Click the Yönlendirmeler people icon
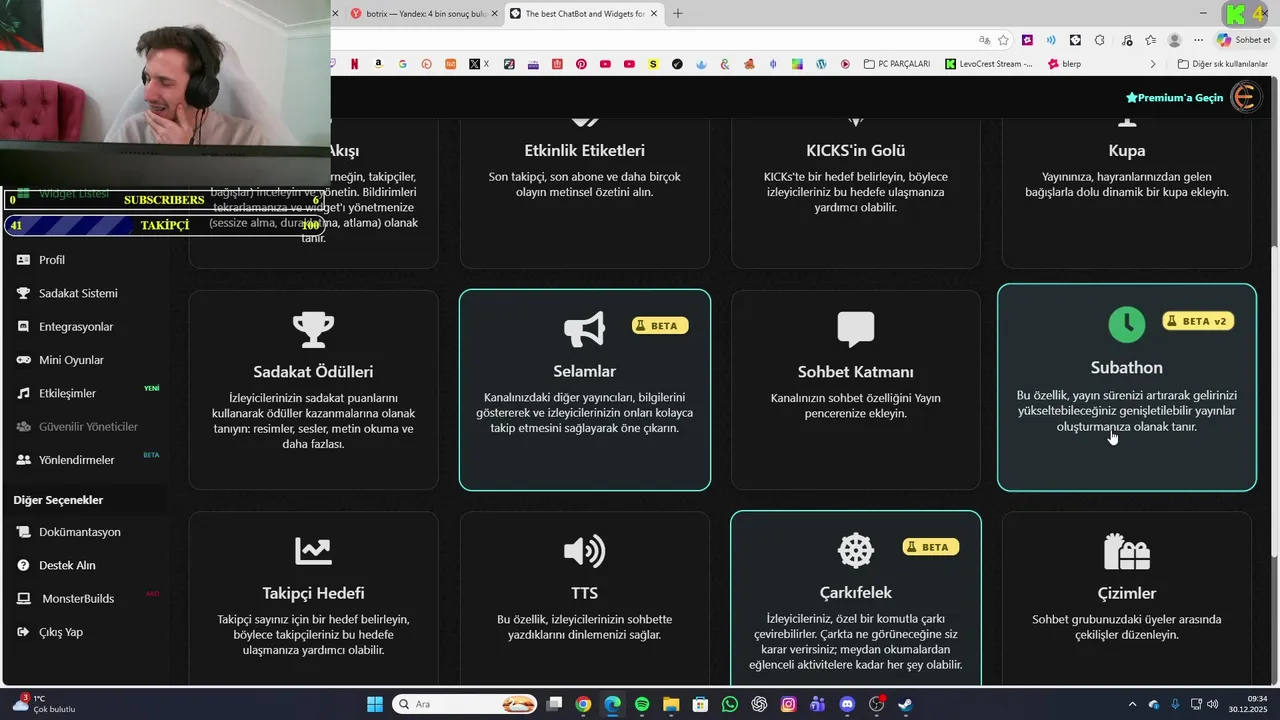Image resolution: width=1280 pixels, height=720 pixels. (x=24, y=460)
